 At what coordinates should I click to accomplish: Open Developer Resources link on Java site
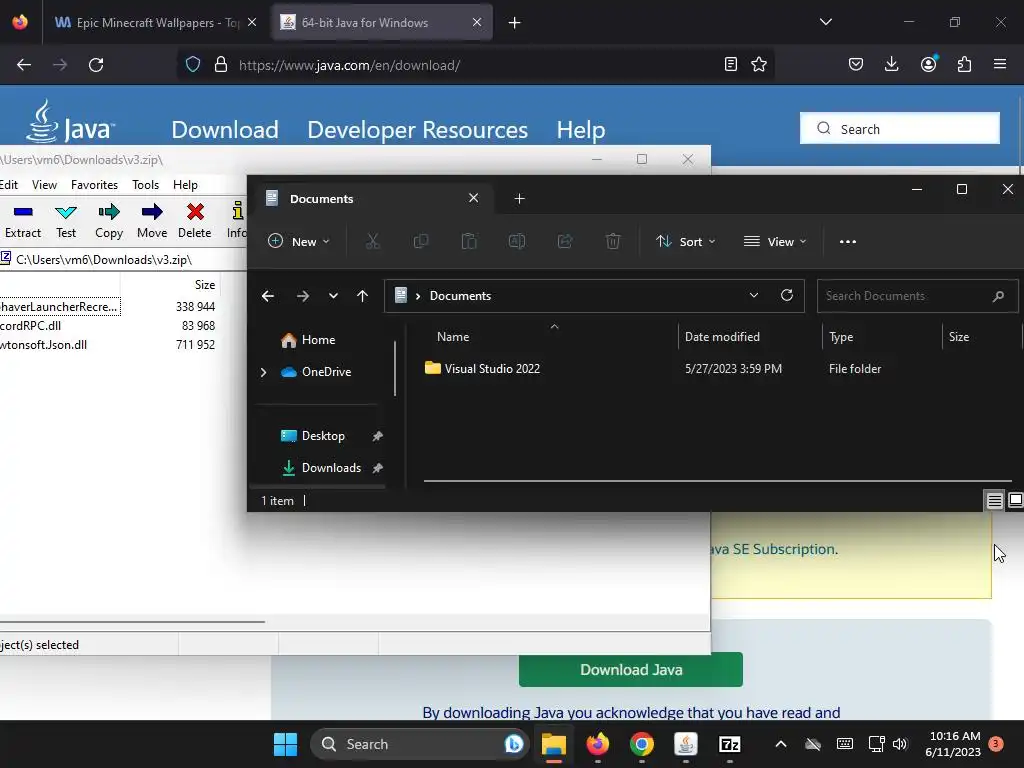(x=417, y=129)
